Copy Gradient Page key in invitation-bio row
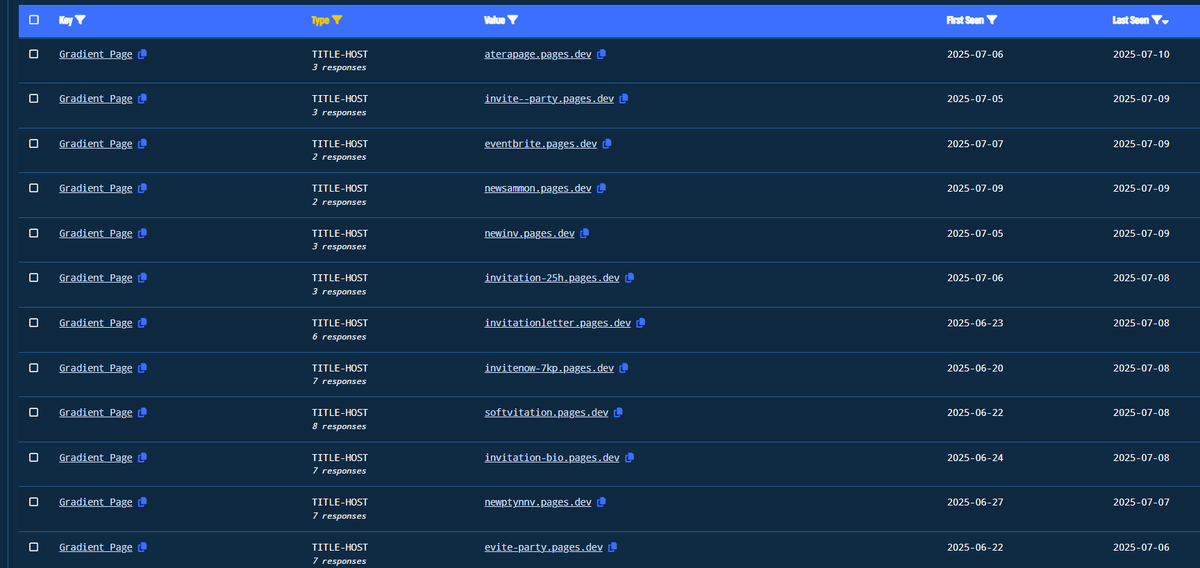 click(x=142, y=457)
